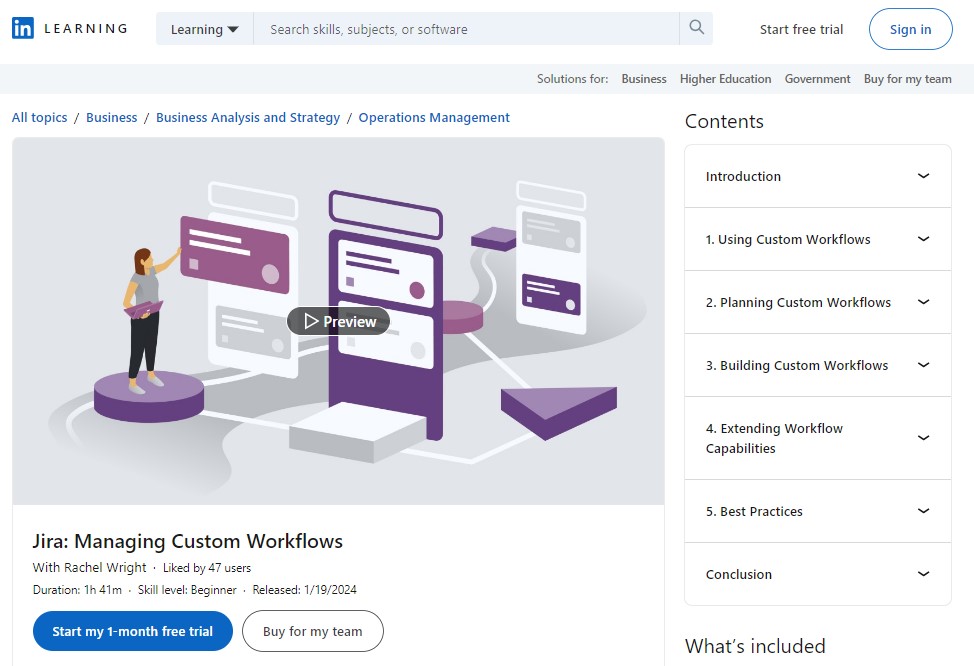Click the Released: 1/19/2024 text
Screen dimensions: 974x666
coord(304,590)
